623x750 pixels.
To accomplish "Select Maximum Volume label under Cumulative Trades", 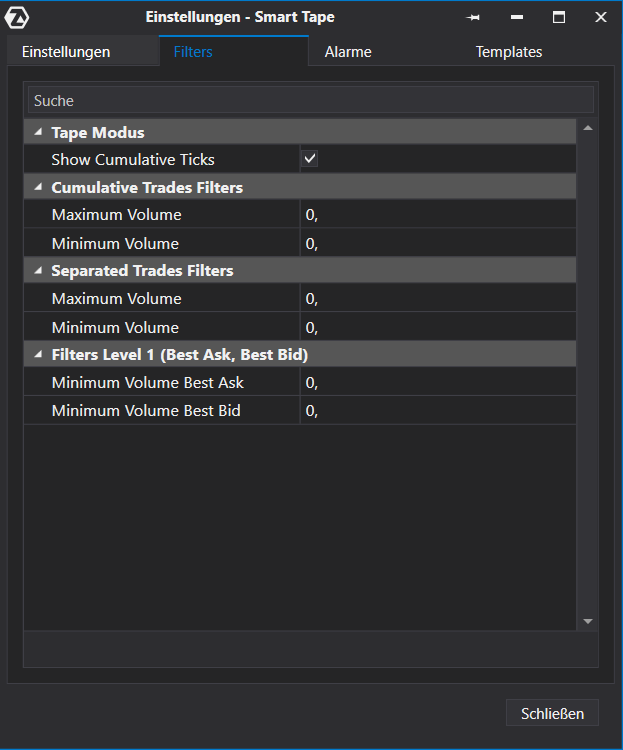I will pyautogui.click(x=116, y=215).
